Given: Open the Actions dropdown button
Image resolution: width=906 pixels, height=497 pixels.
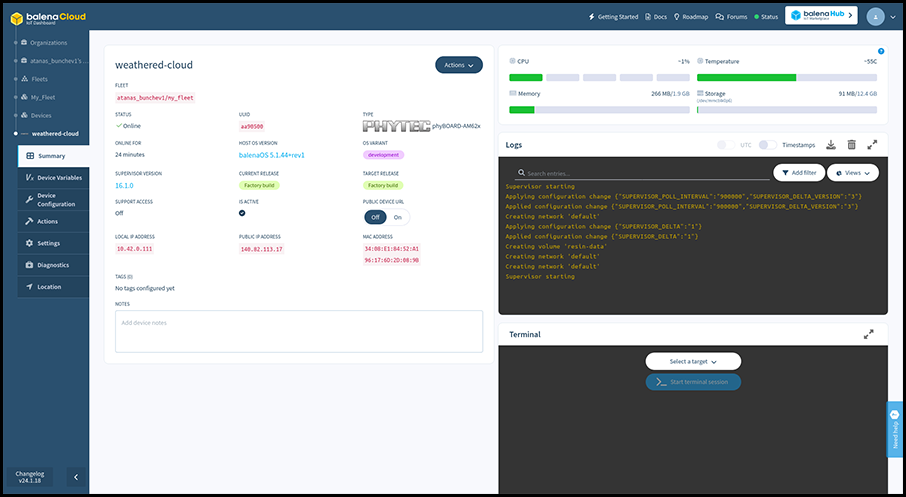Looking at the screenshot, I should click(459, 65).
